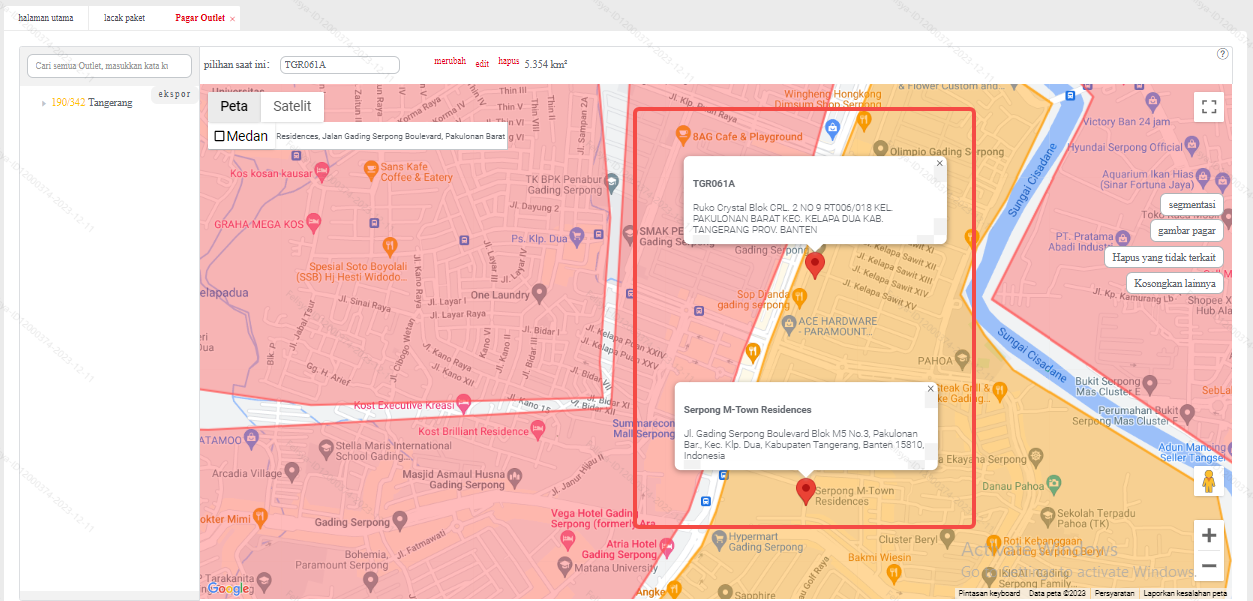The image size is (1253, 601).
Task: Click the Sans Kafe Coffee & Eatery pin
Action: coord(371,171)
